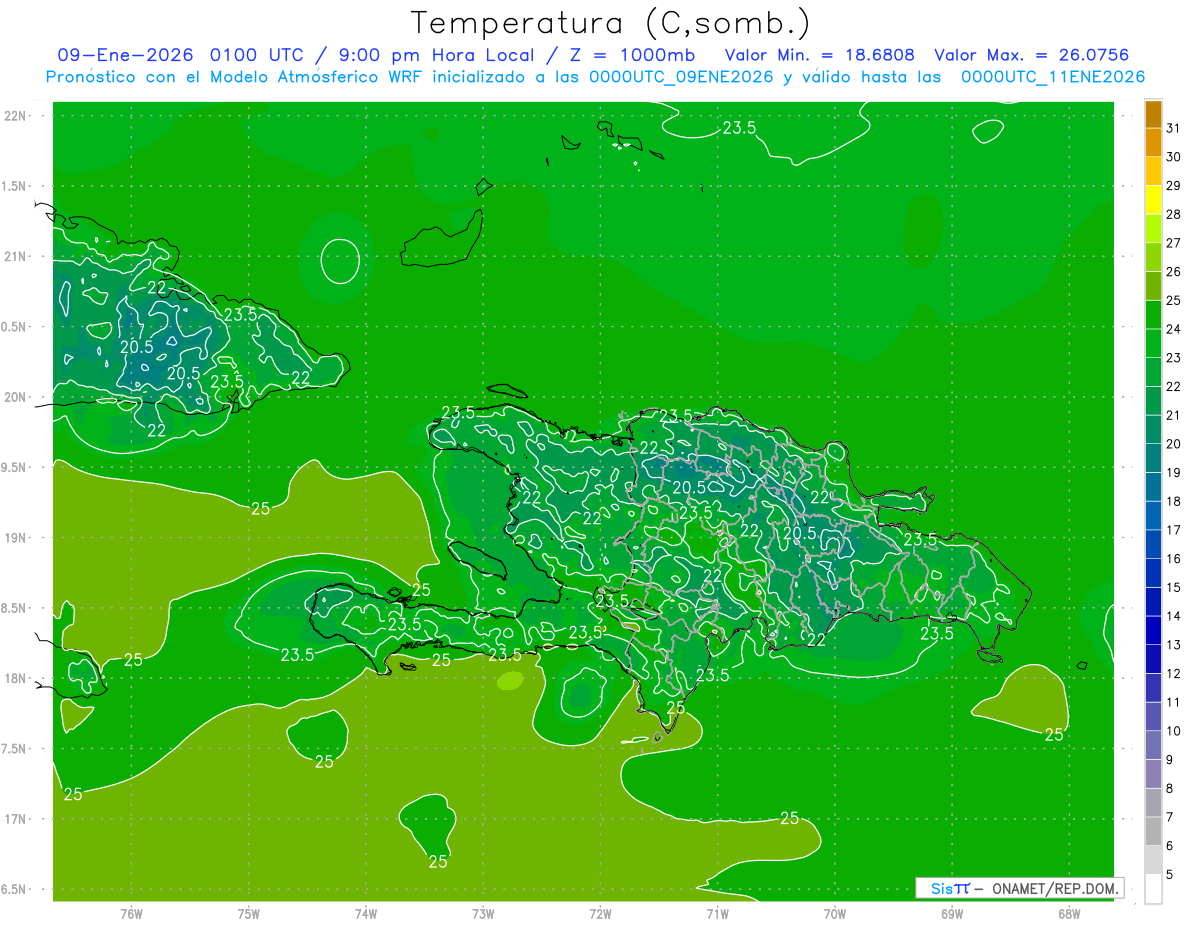Image resolution: width=1200 pixels, height=927 pixels.
Task: Click the "20N" latitude axis label
Action: (15, 397)
